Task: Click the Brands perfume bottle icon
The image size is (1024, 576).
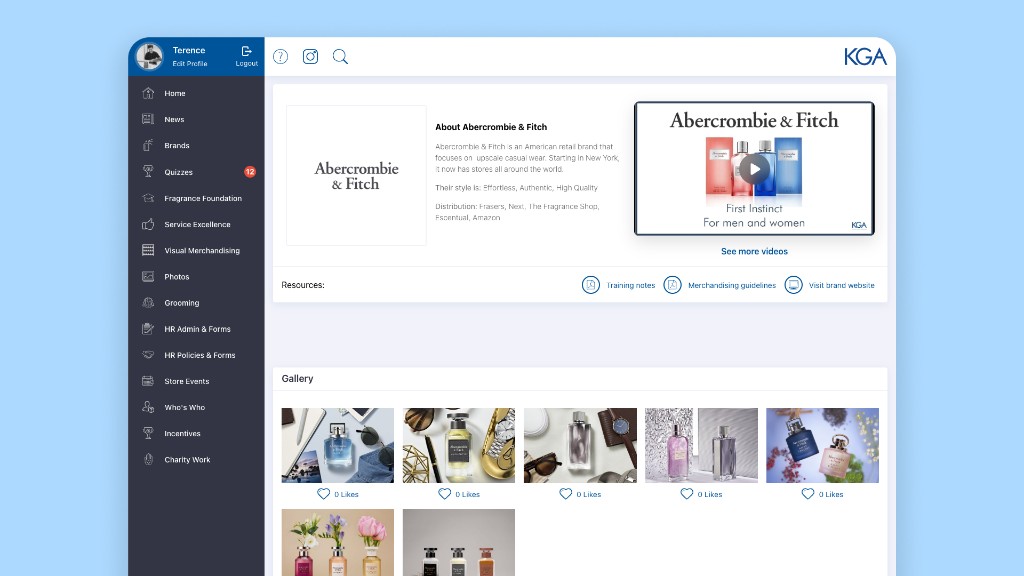Action: tap(148, 146)
